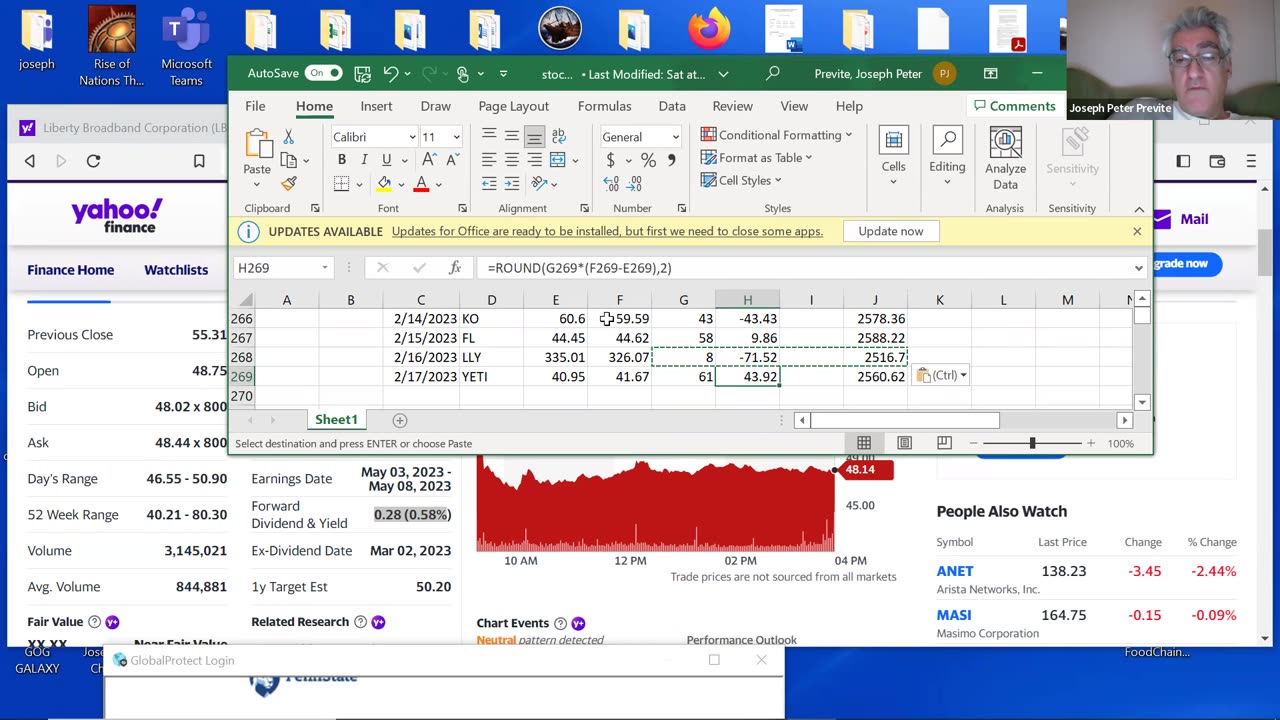The height and width of the screenshot is (720, 1280).
Task: Switch to the View tab
Action: point(794,106)
